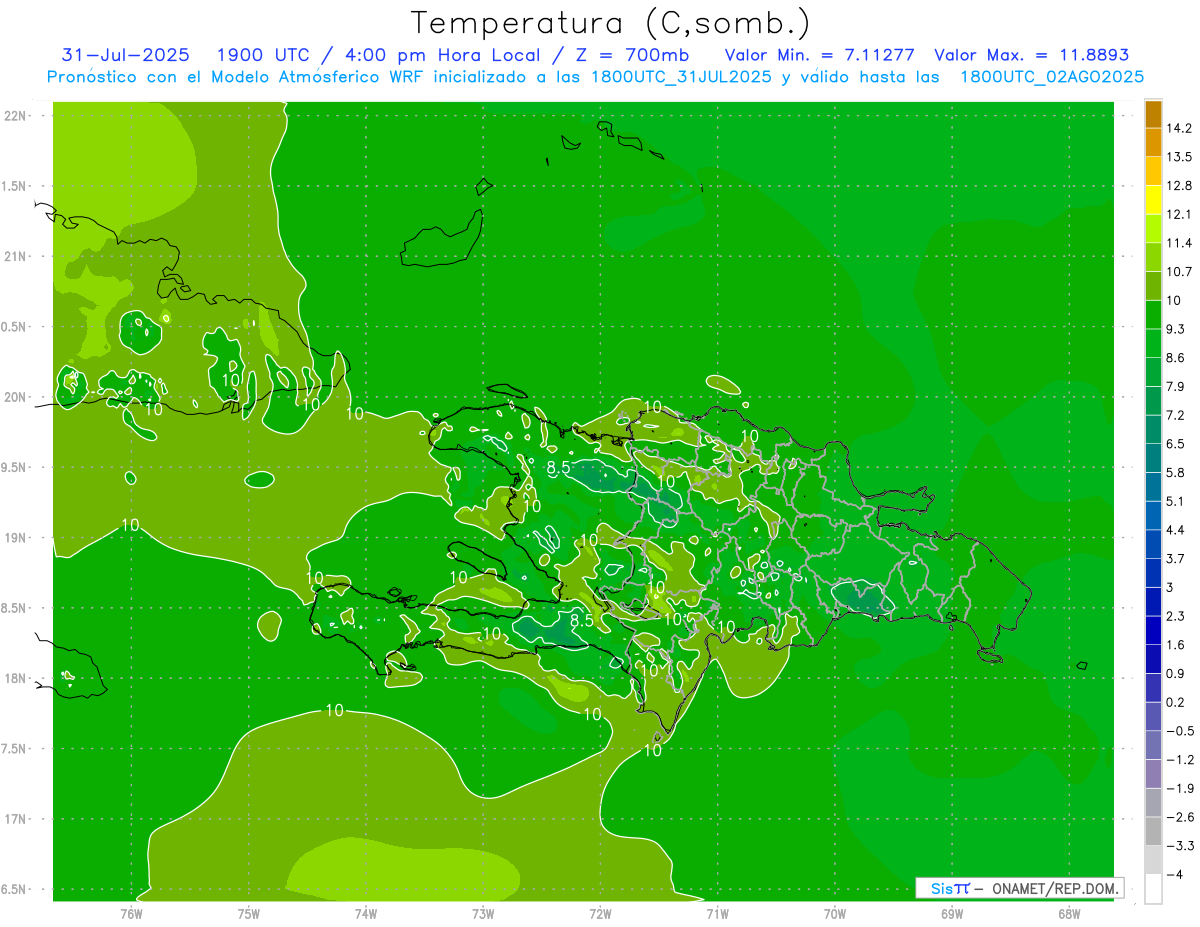This screenshot has width=1200, height=927.
Task: Click the "-3.3" color bar label
Action: (x=1180, y=845)
